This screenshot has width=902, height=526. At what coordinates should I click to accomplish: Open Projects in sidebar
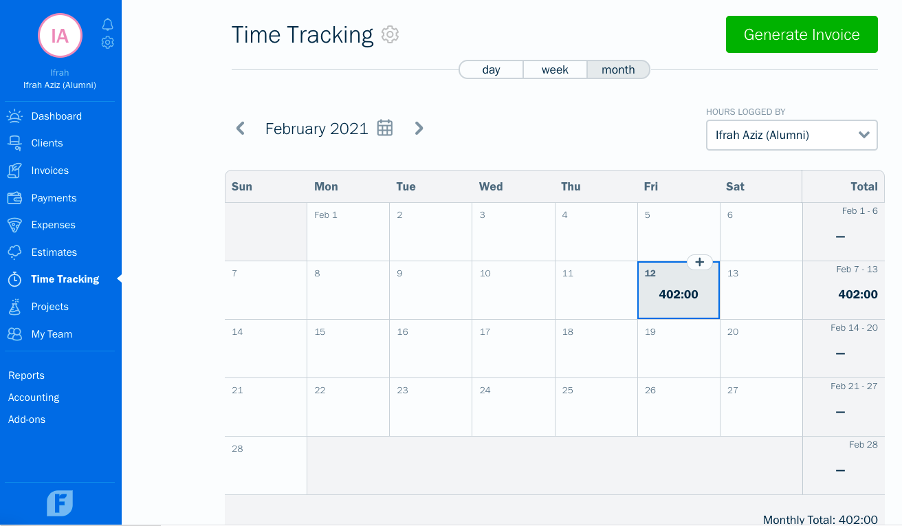pos(49,307)
